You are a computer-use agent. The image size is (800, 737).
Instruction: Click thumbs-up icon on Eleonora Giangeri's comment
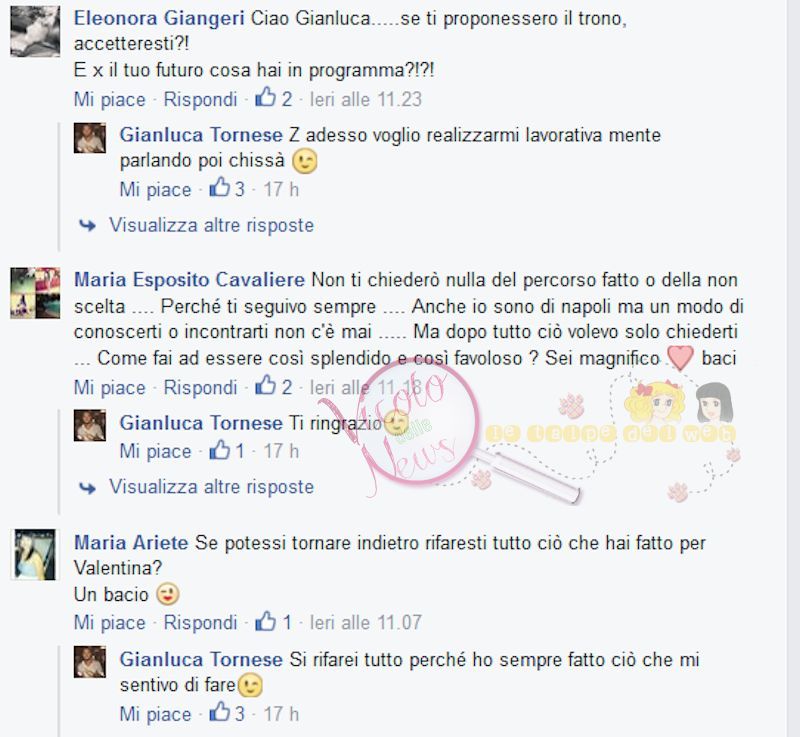tap(265, 97)
